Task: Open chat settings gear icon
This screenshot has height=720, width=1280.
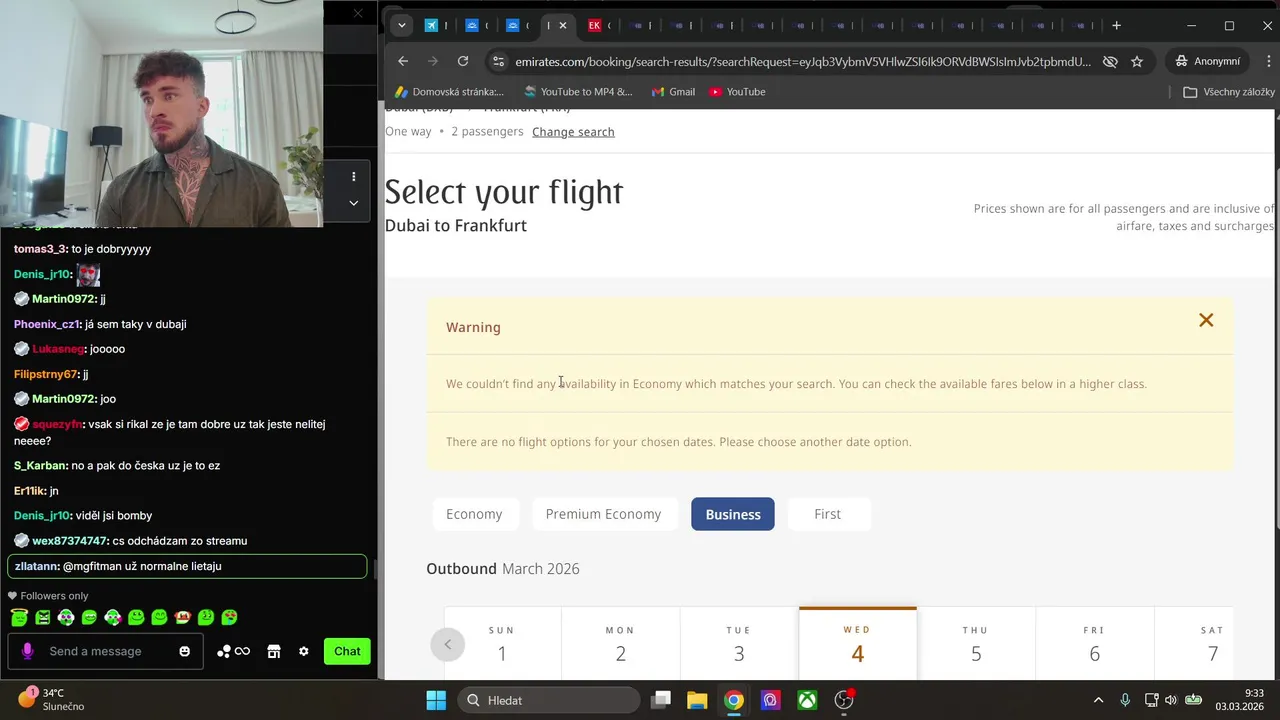Action: (x=304, y=651)
